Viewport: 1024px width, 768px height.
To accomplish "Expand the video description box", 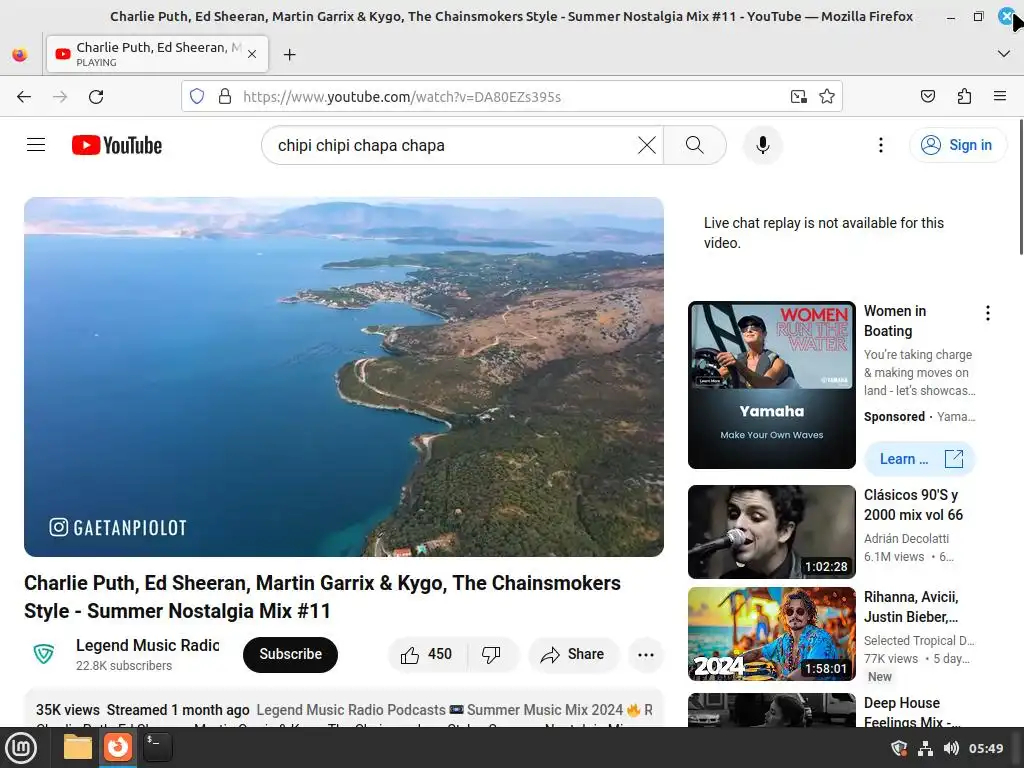I will tap(344, 709).
